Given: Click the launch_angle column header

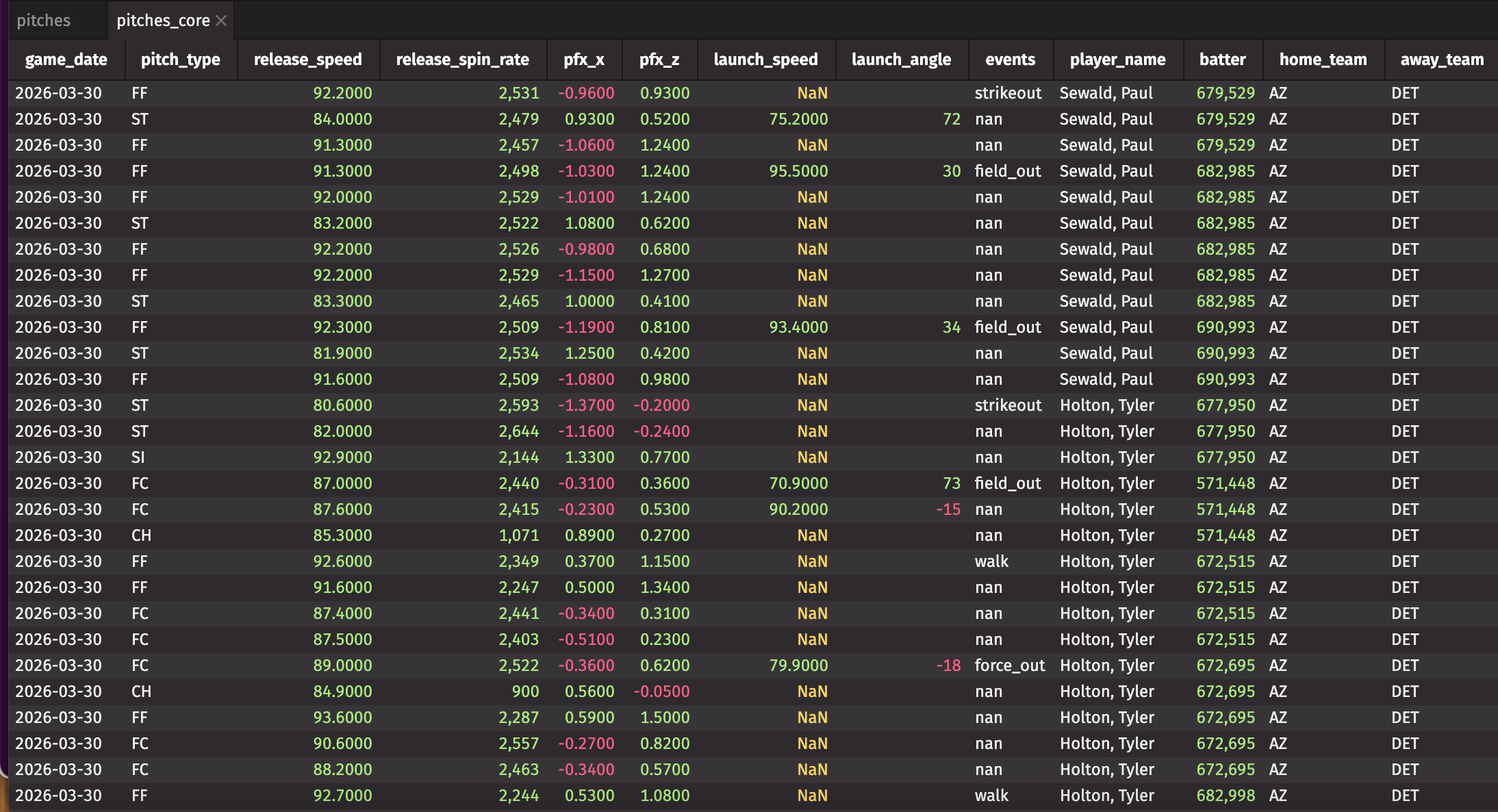Looking at the screenshot, I should (901, 60).
